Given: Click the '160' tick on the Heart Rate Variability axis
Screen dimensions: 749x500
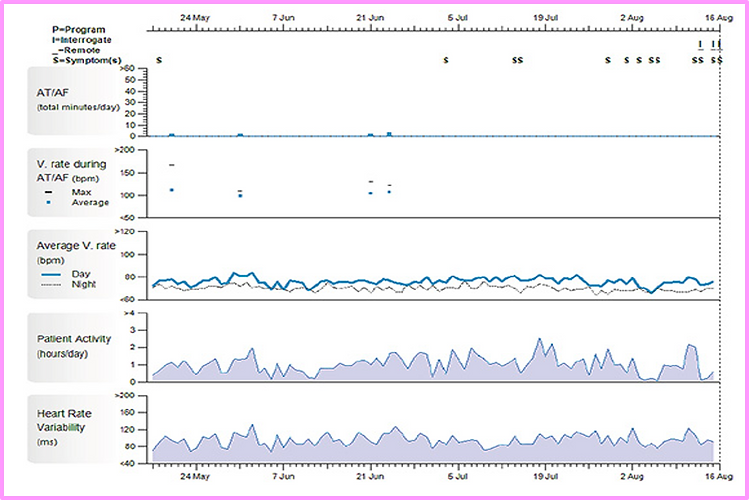Looking at the screenshot, I should [128, 413].
